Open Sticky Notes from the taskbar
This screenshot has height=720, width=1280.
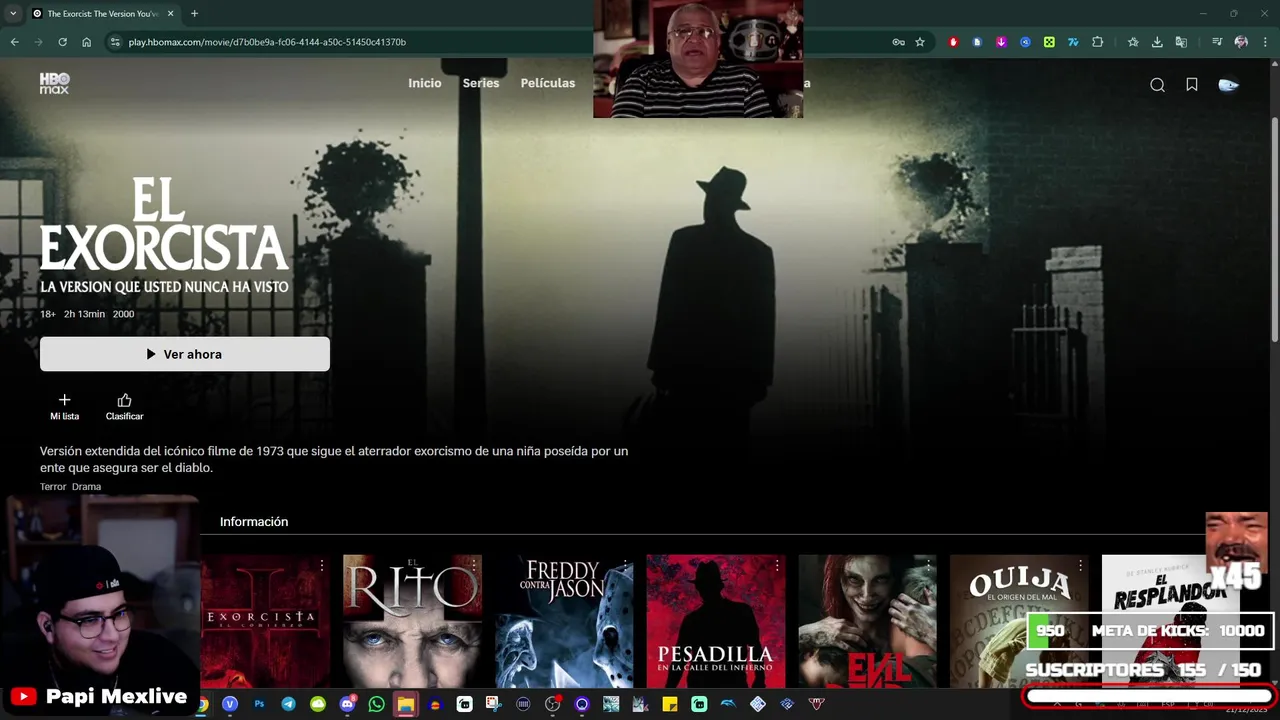coord(670,704)
